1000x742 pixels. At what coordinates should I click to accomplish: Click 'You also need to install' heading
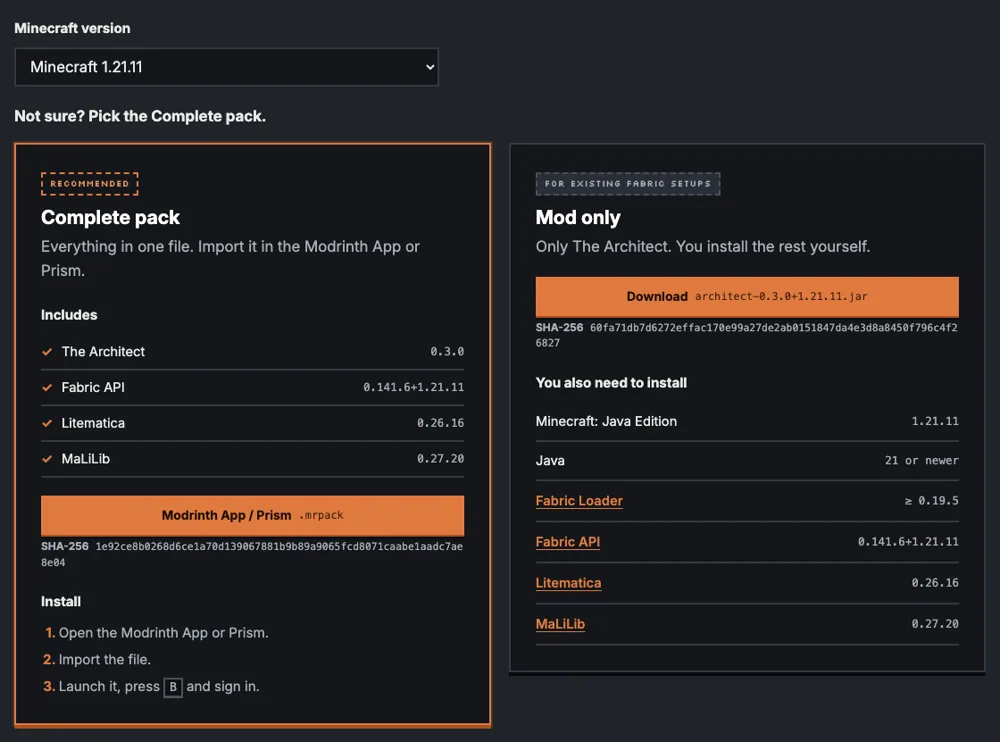611,383
